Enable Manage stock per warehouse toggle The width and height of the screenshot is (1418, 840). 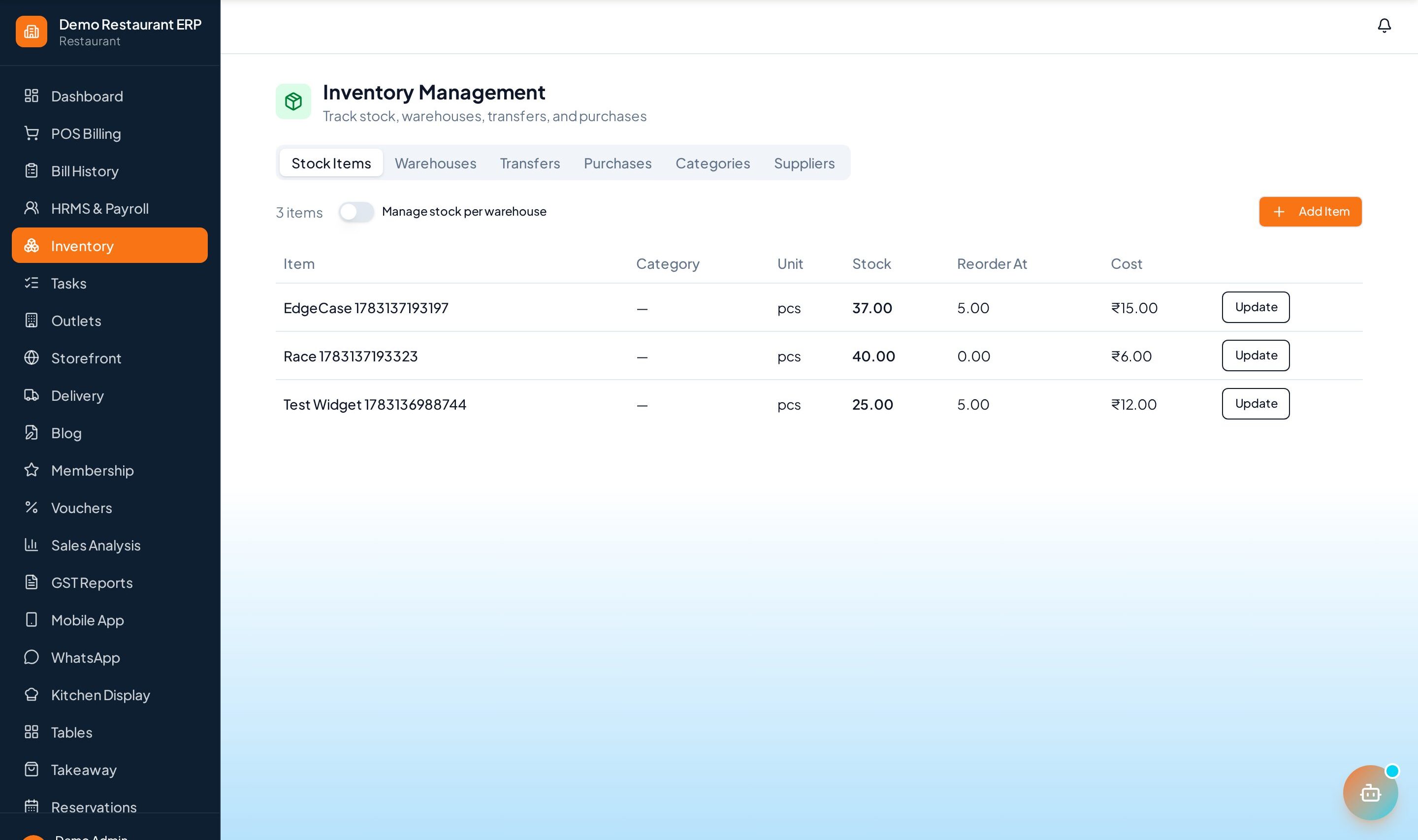pyautogui.click(x=356, y=212)
